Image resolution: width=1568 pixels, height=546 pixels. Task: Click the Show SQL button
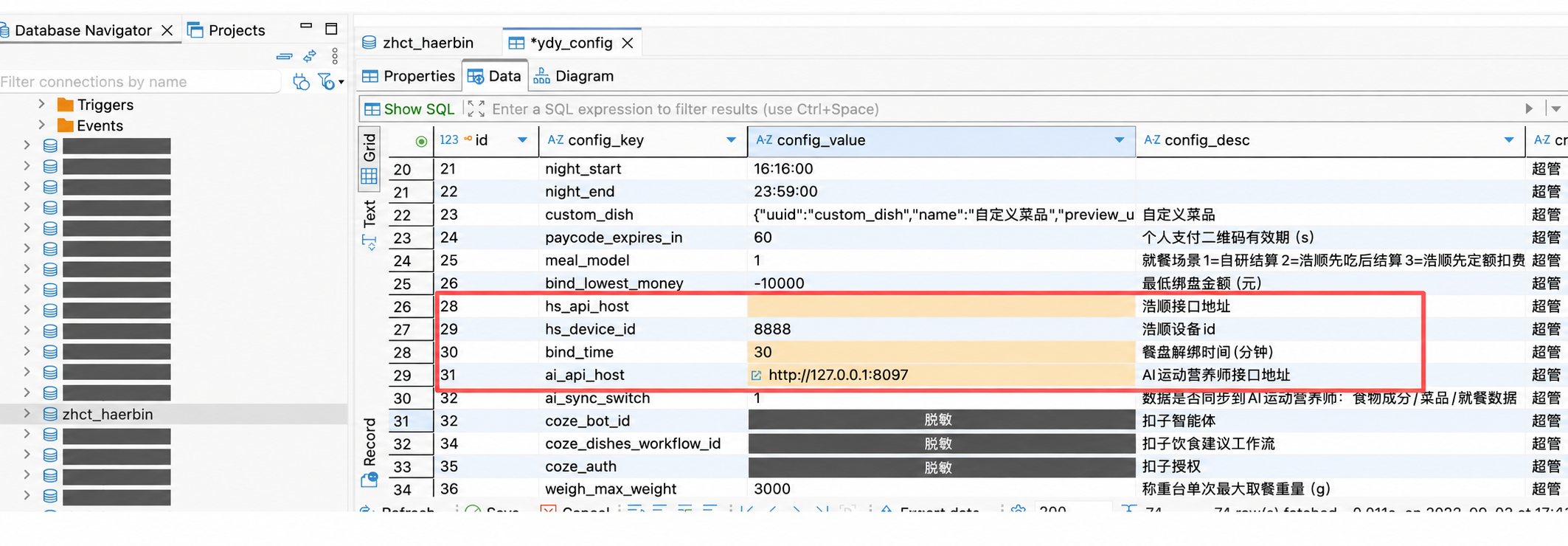coord(409,109)
